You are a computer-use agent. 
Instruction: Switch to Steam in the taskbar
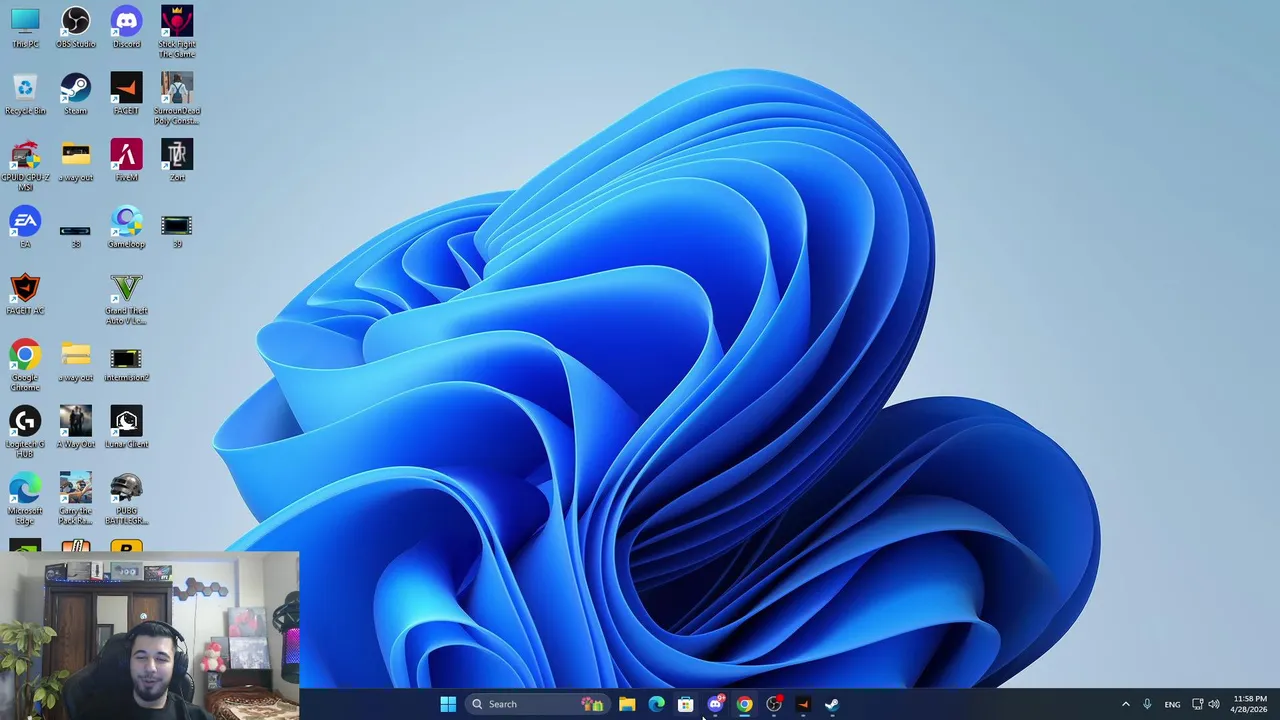click(x=832, y=704)
